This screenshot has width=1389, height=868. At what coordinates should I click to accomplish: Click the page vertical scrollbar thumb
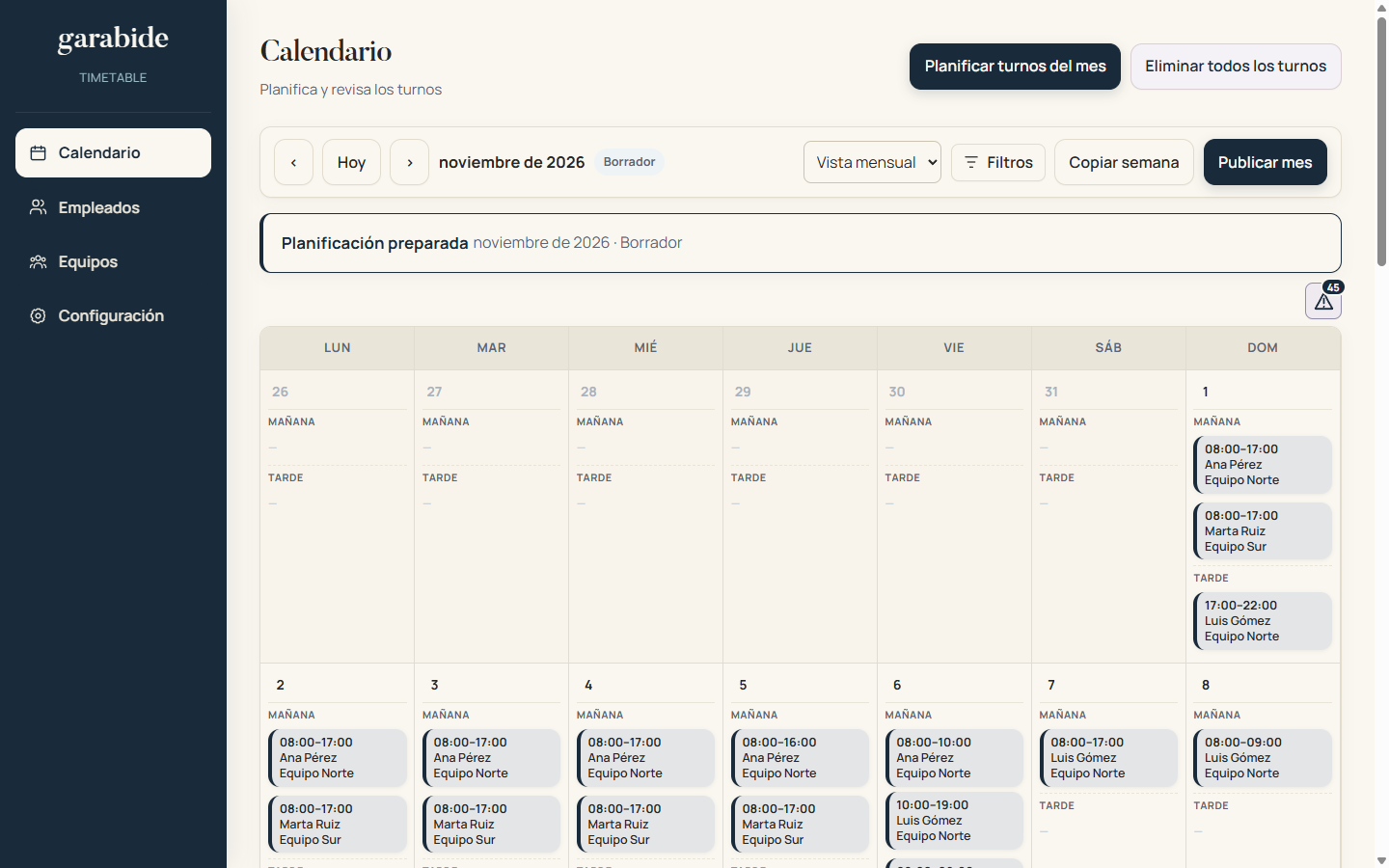click(x=1381, y=140)
